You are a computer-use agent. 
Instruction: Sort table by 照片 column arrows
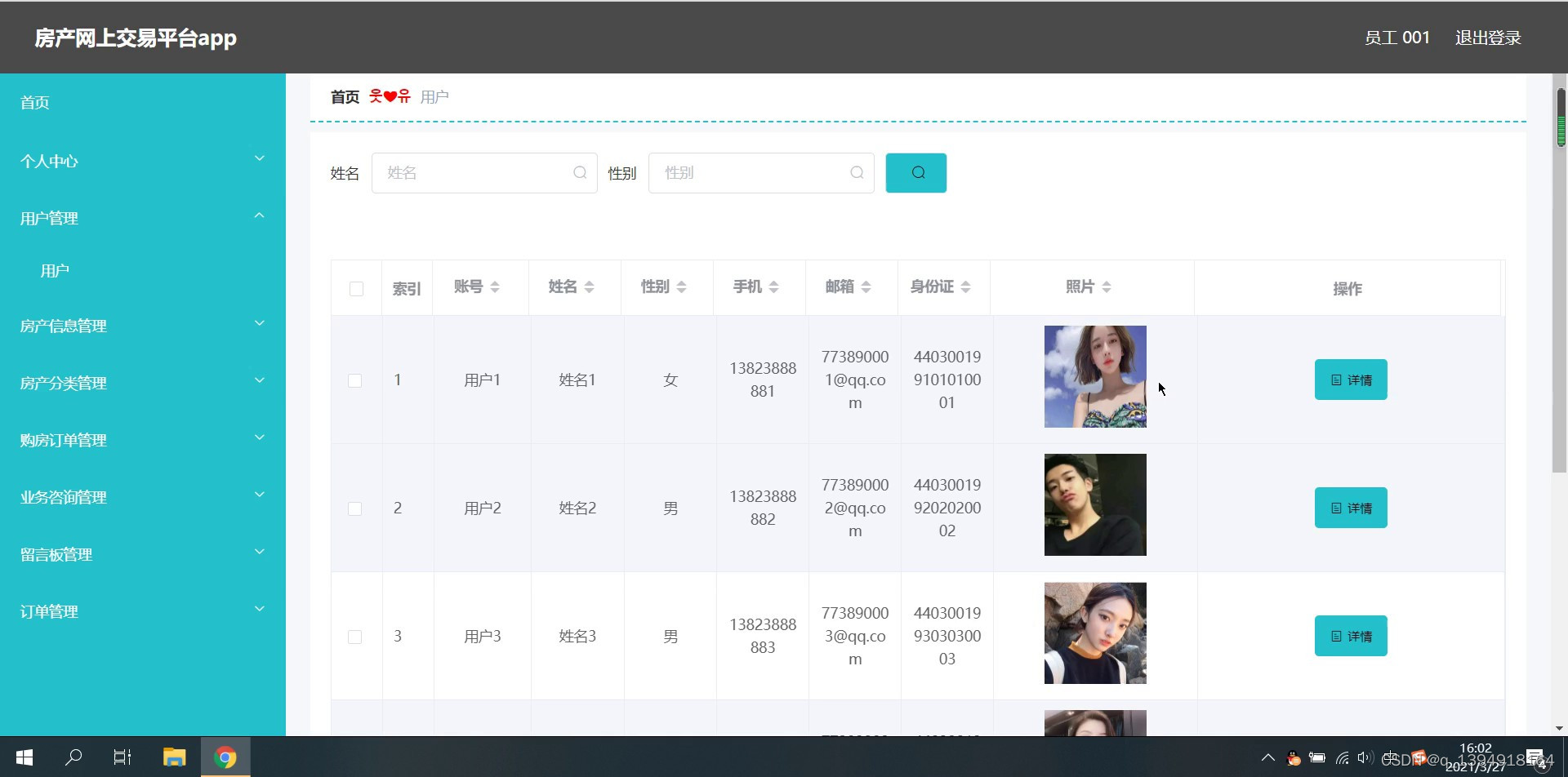[1107, 287]
